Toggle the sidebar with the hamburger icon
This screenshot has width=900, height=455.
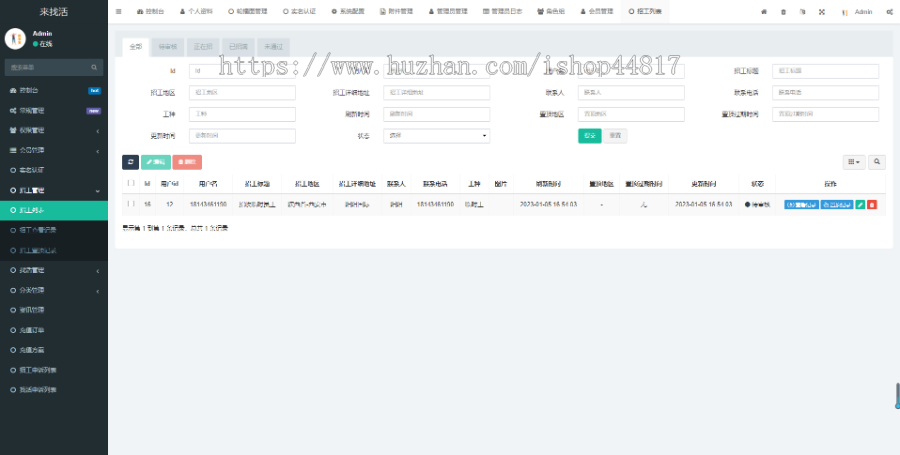[118, 11]
